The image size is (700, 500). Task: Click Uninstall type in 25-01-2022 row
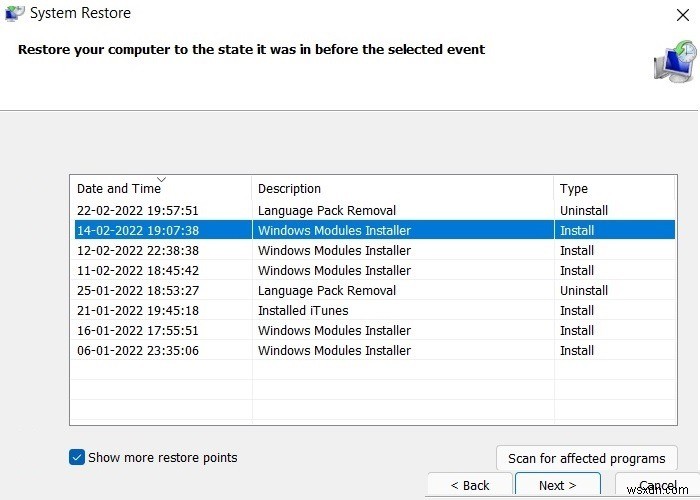(584, 291)
